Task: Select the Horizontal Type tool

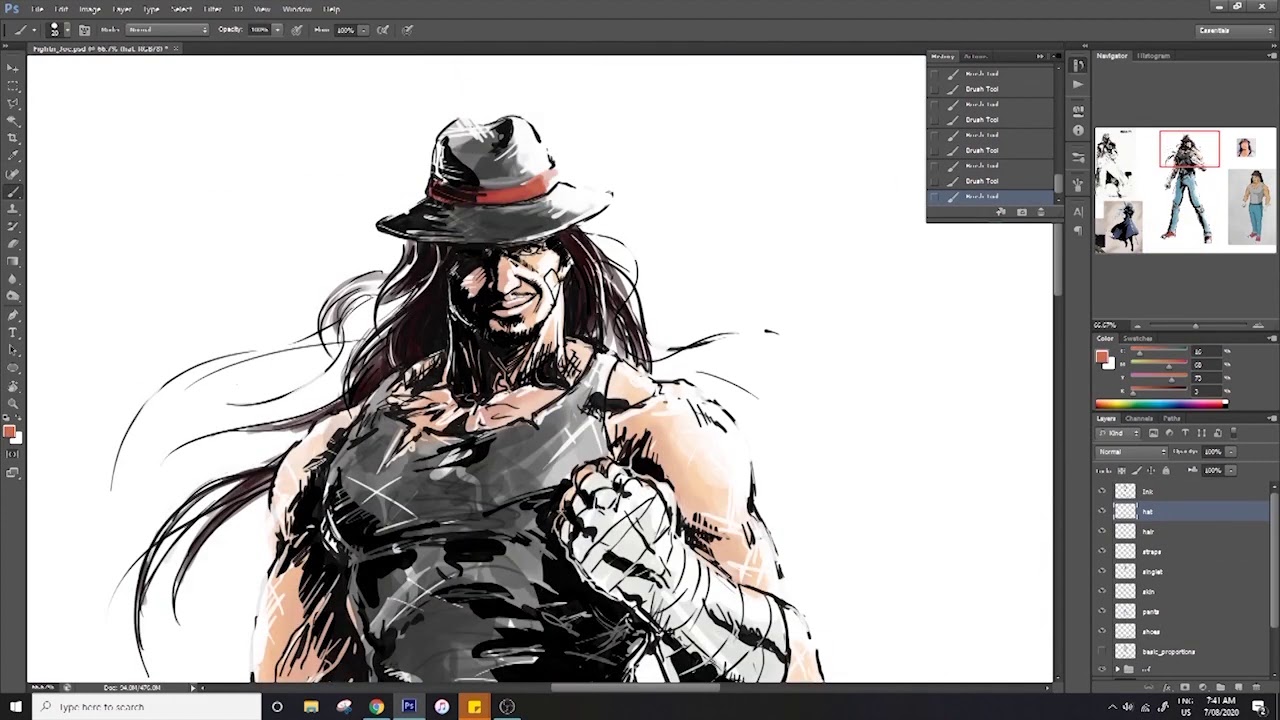Action: click(12, 332)
